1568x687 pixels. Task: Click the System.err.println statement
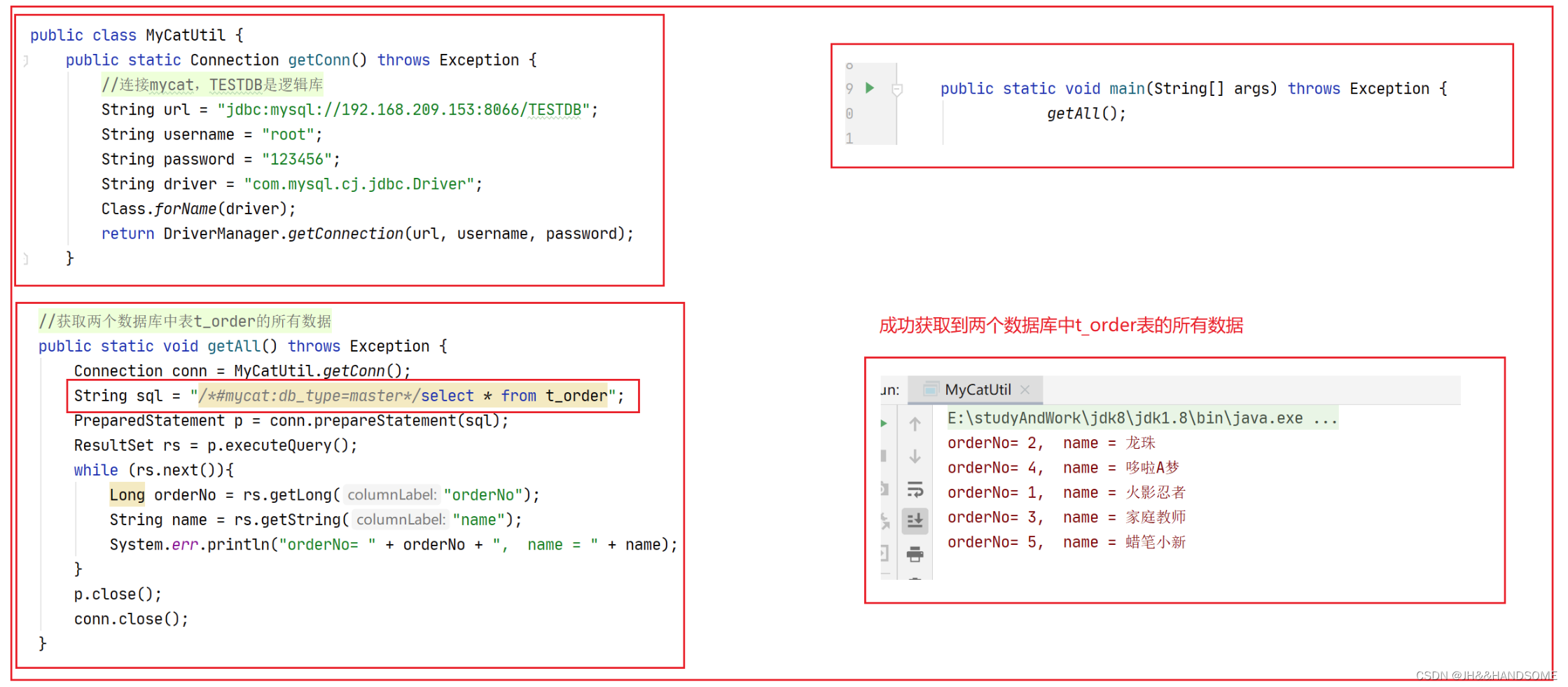pyautogui.click(x=394, y=545)
